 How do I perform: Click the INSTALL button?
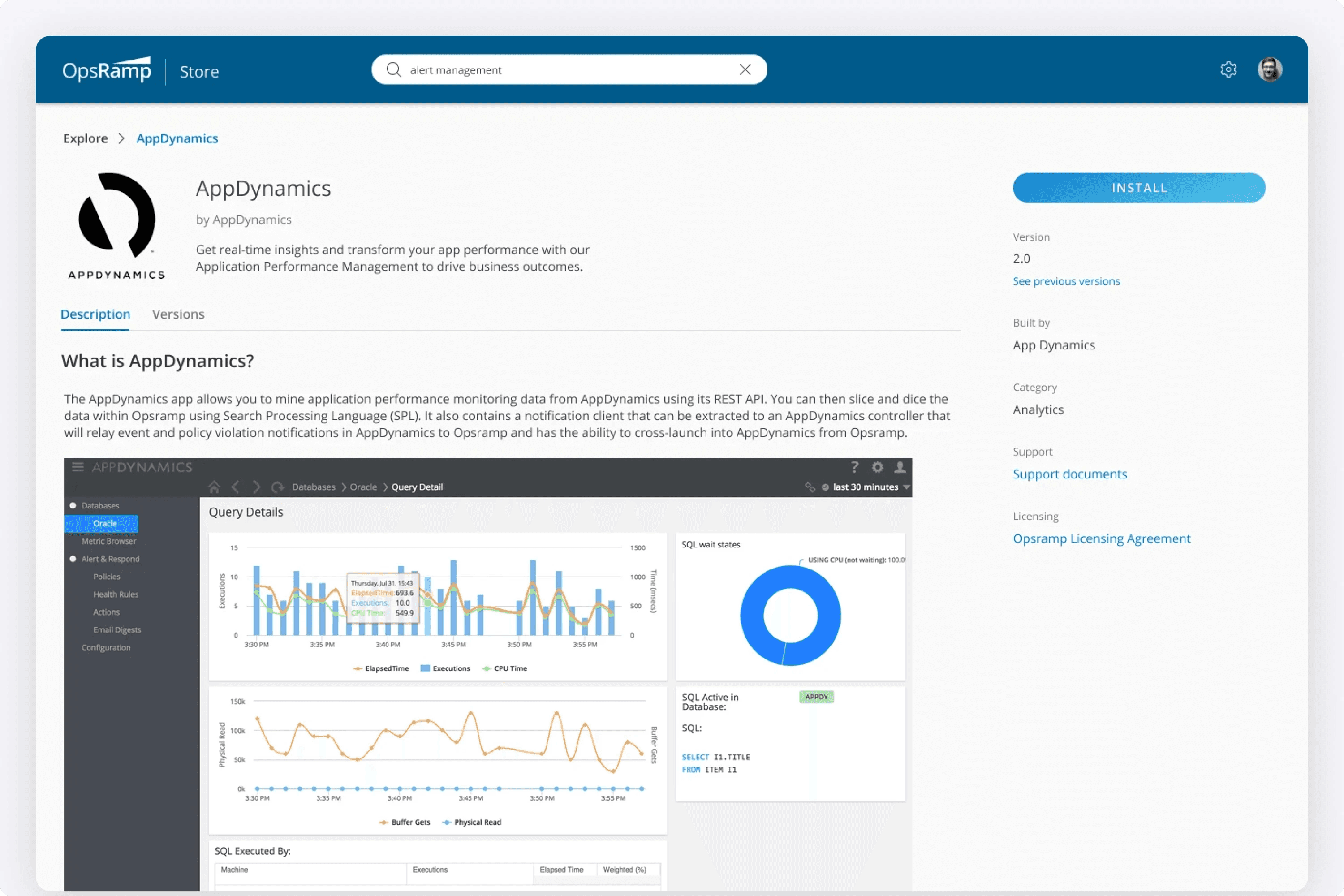pyautogui.click(x=1139, y=188)
